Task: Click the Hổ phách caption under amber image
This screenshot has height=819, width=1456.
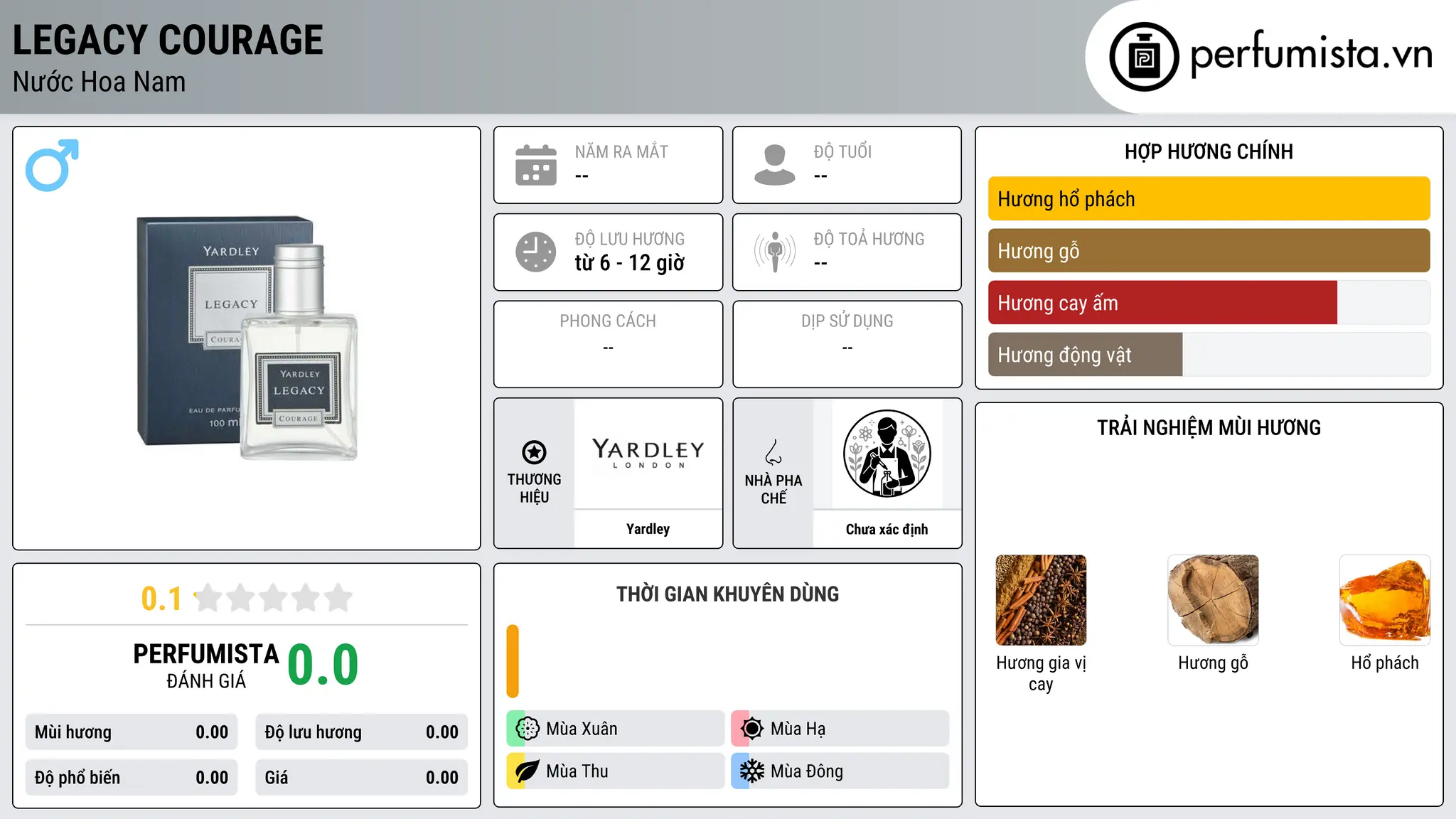Action: pyautogui.click(x=1385, y=663)
